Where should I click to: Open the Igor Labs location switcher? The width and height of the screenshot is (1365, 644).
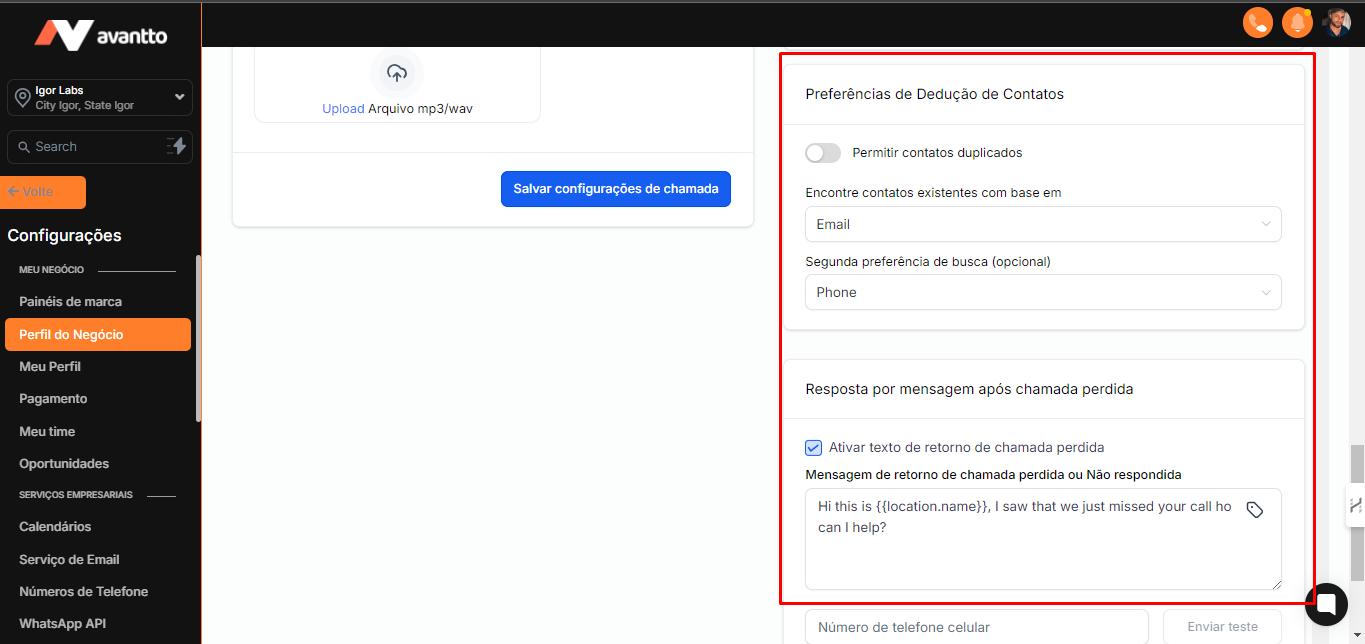(100, 97)
